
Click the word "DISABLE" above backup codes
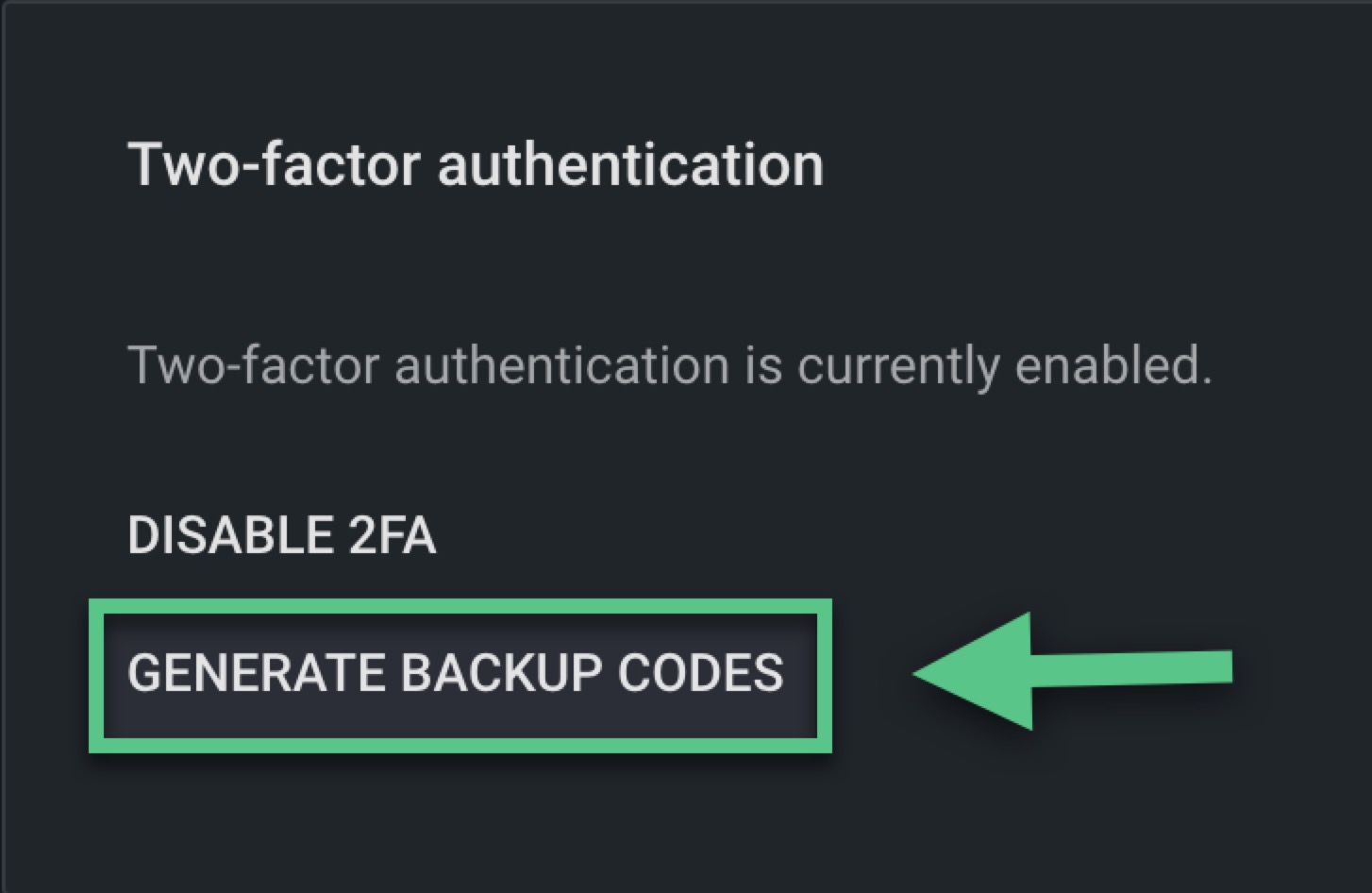coord(229,535)
